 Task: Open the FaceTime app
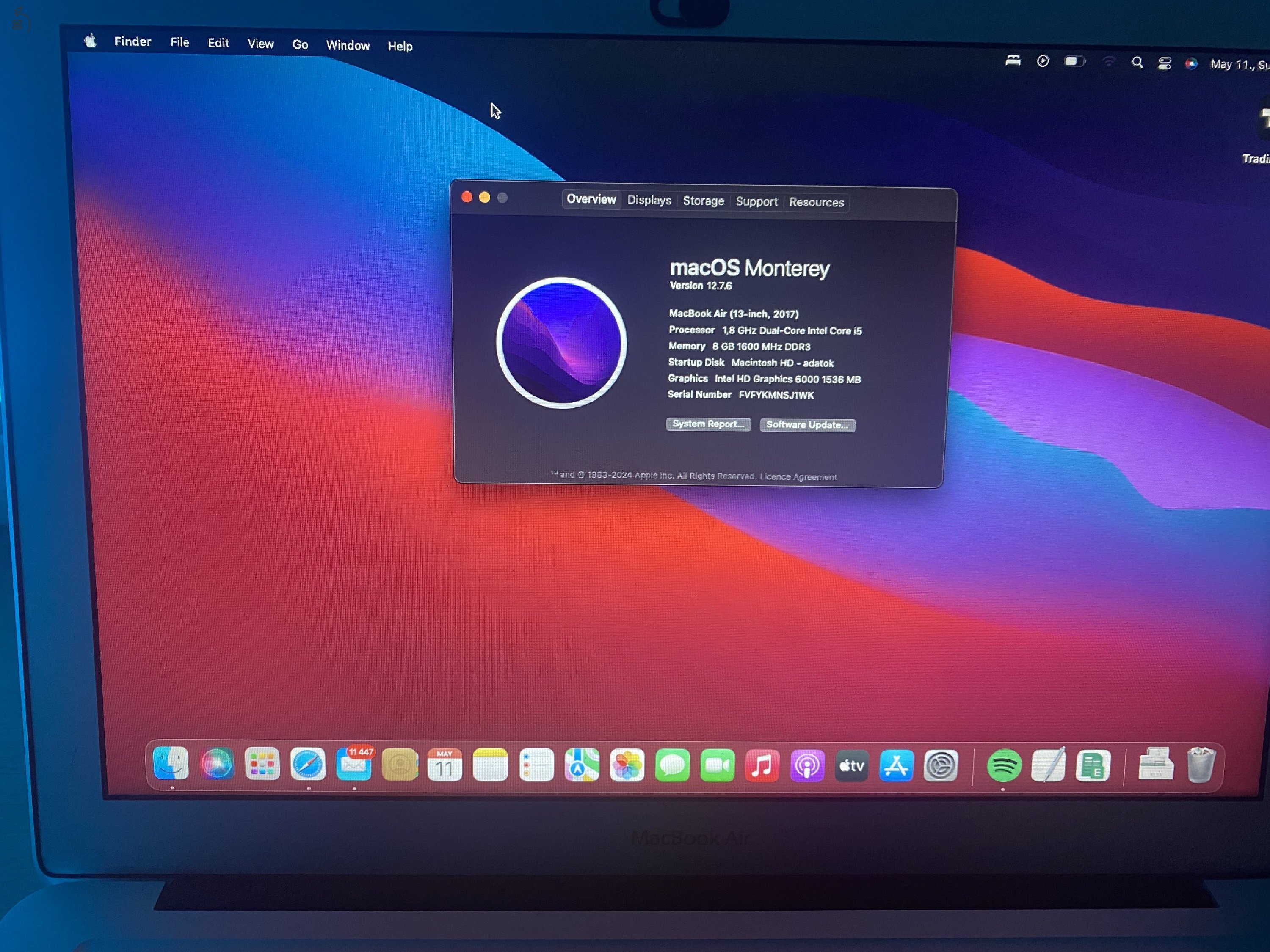tap(718, 765)
